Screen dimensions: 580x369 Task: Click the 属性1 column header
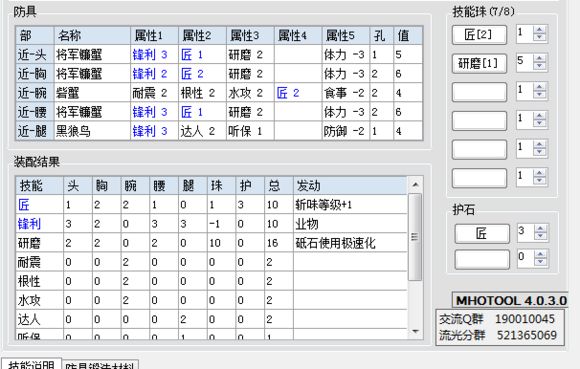pos(154,36)
